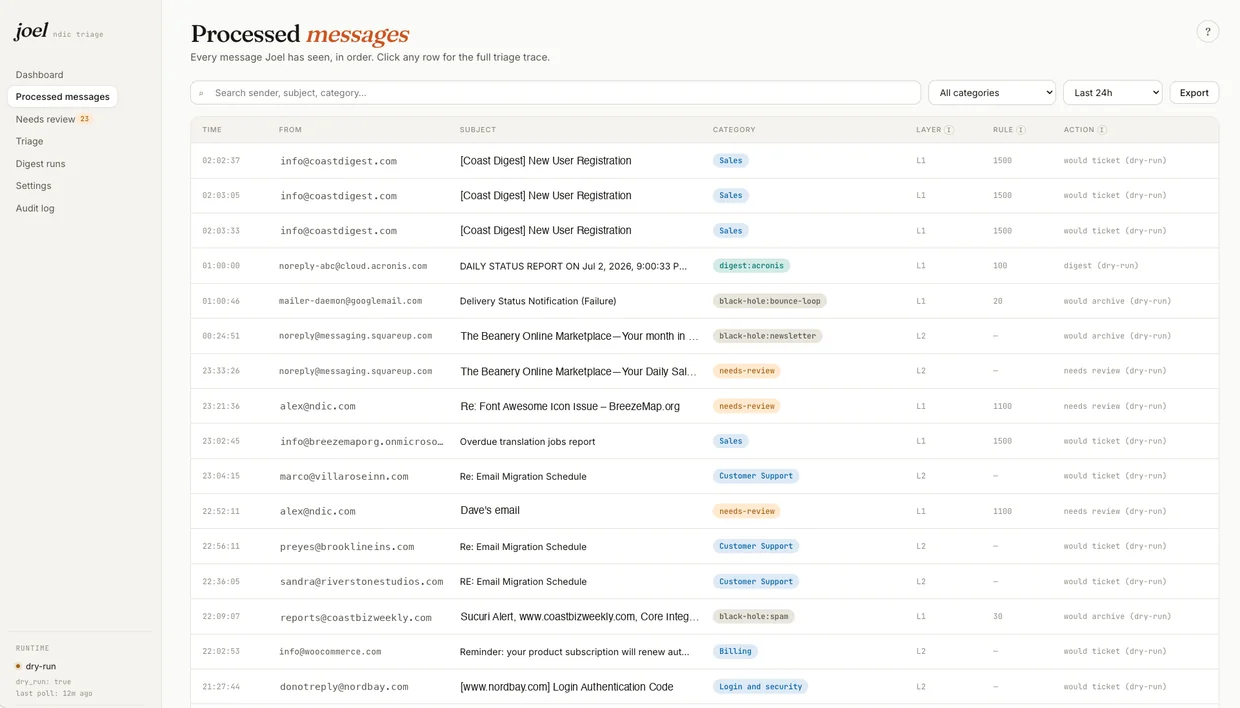Open the 02:03:05 Coast Digest row
Image resolution: width=1240 pixels, height=708 pixels.
pos(705,196)
